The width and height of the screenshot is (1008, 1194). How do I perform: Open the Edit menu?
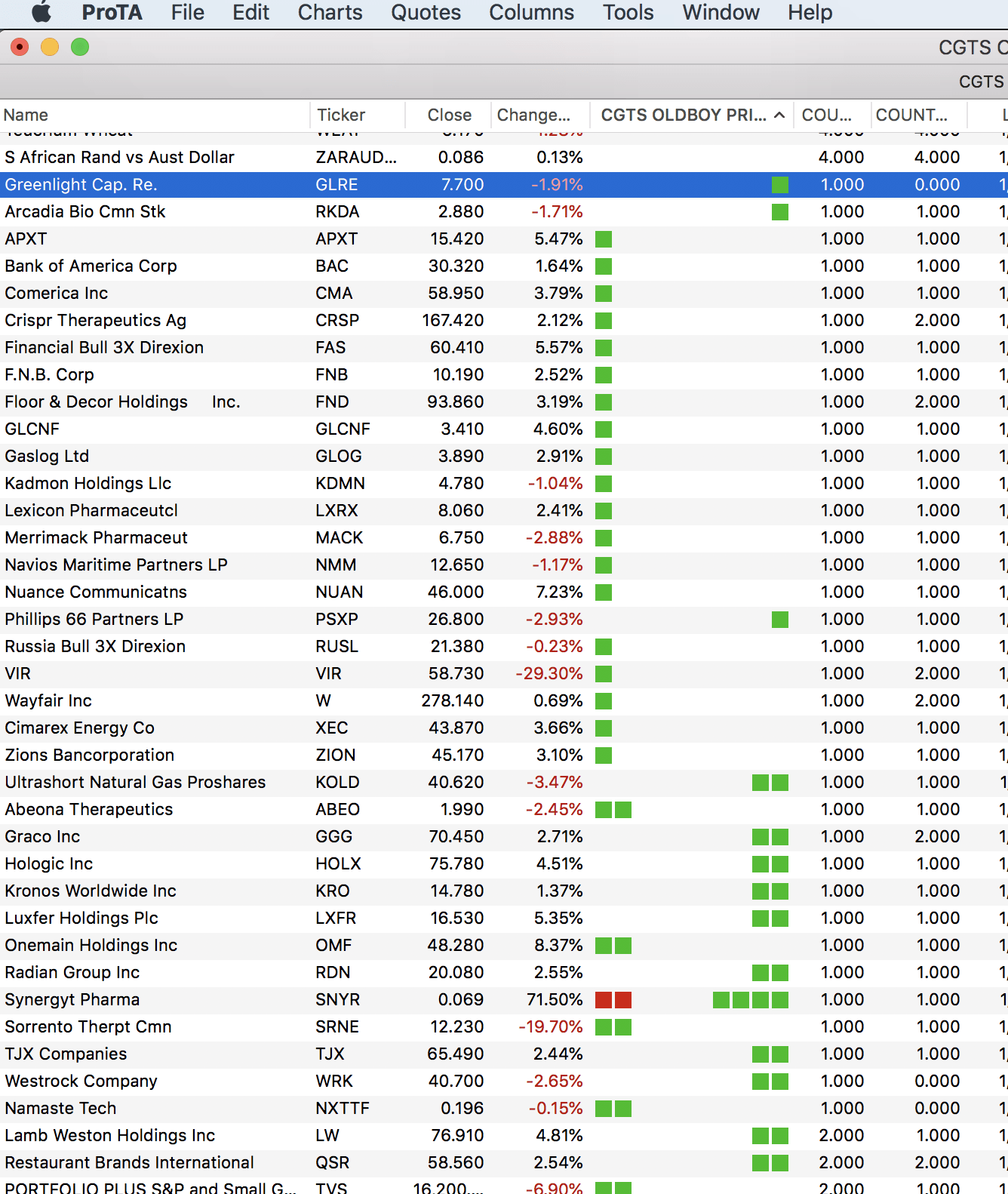click(250, 12)
